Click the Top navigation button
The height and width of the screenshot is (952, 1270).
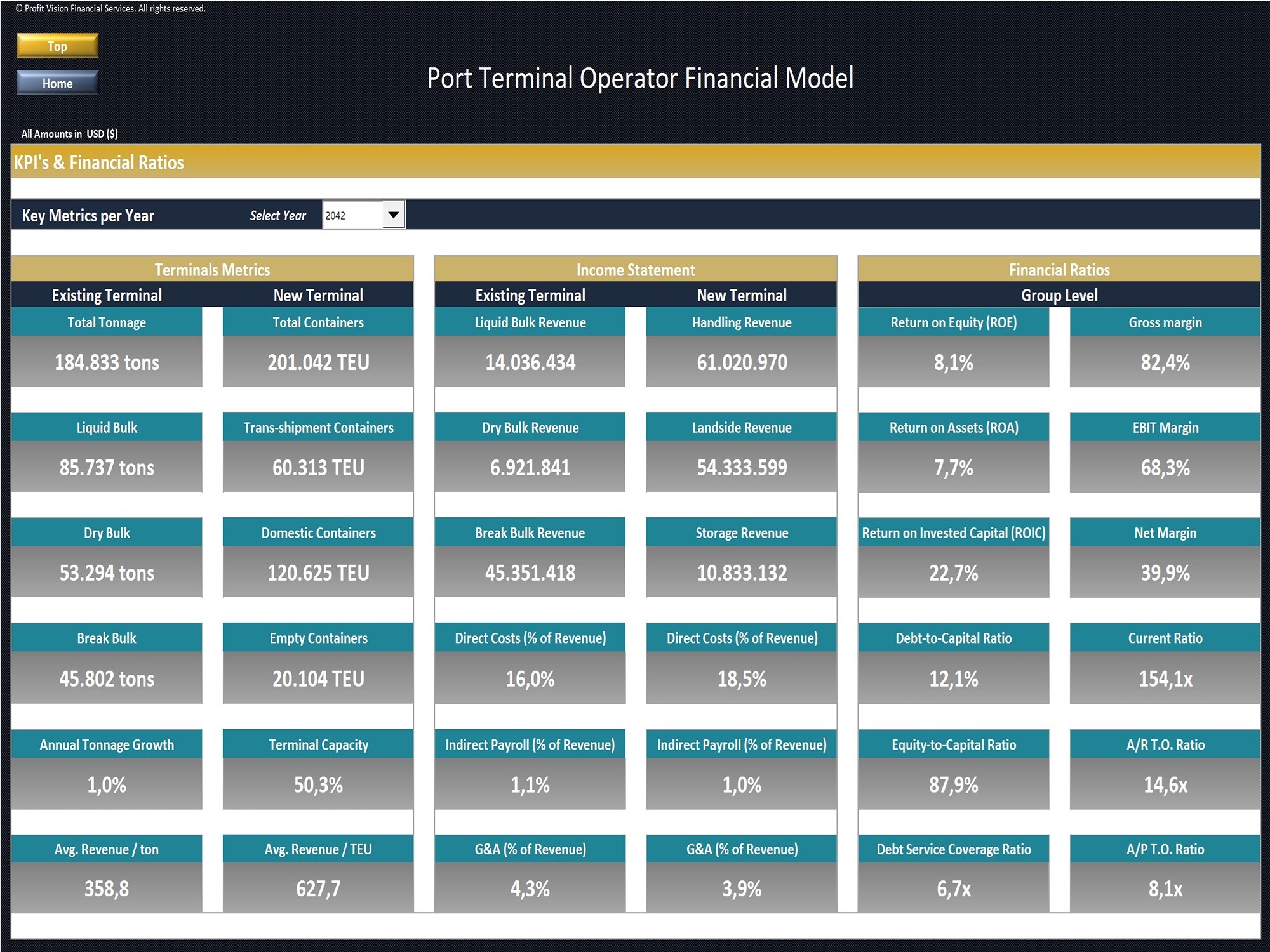(57, 46)
